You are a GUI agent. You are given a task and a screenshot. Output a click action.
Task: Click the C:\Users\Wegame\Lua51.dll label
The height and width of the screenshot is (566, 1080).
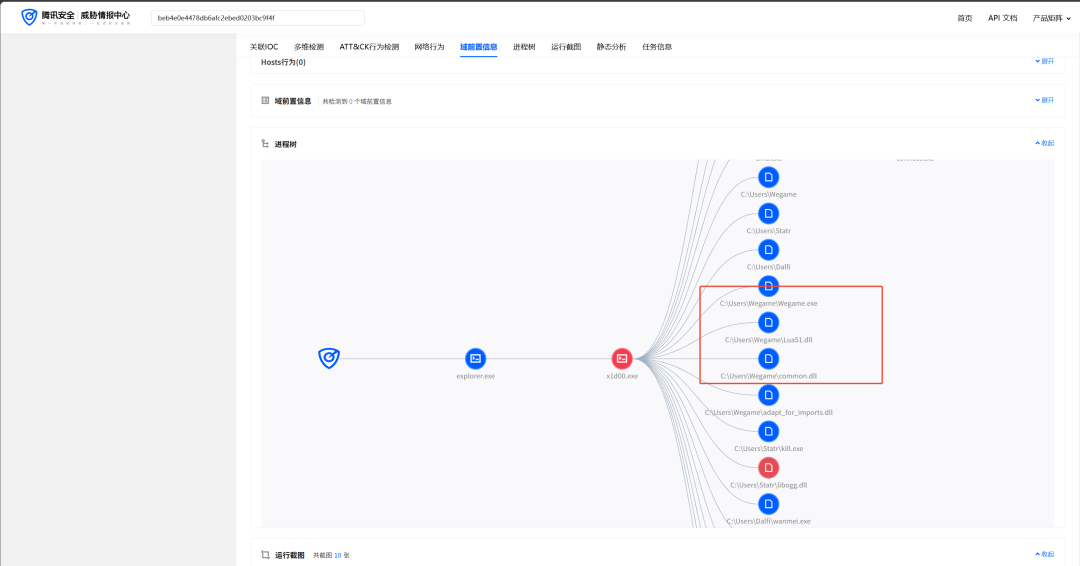pyautogui.click(x=769, y=340)
